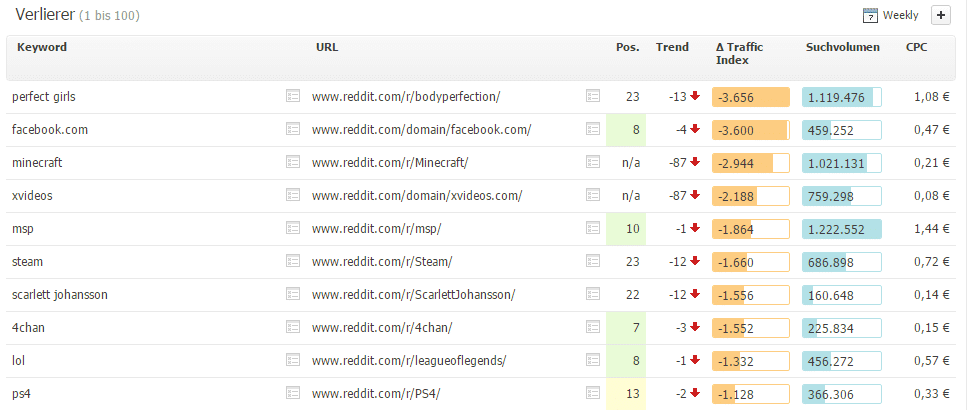Open www.reddit.com/r/bodyperfection/ link
The image size is (967, 410).
coord(405,96)
